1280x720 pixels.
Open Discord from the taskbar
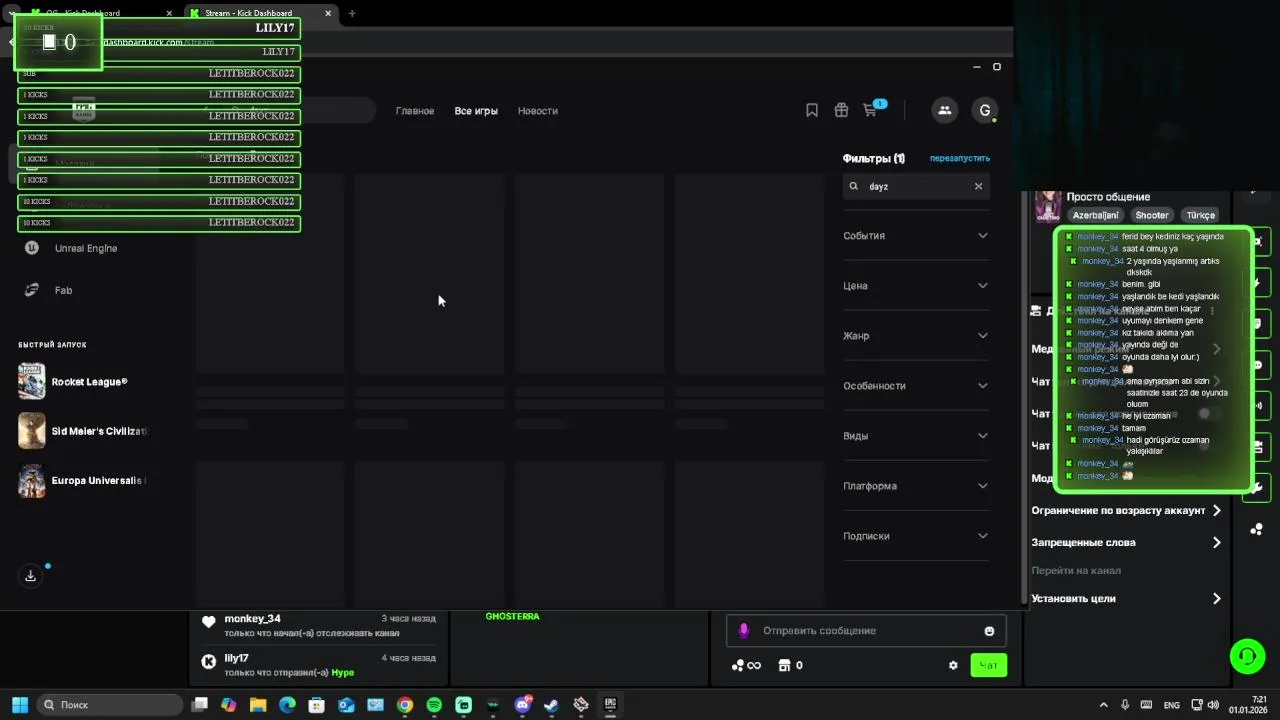pos(522,705)
